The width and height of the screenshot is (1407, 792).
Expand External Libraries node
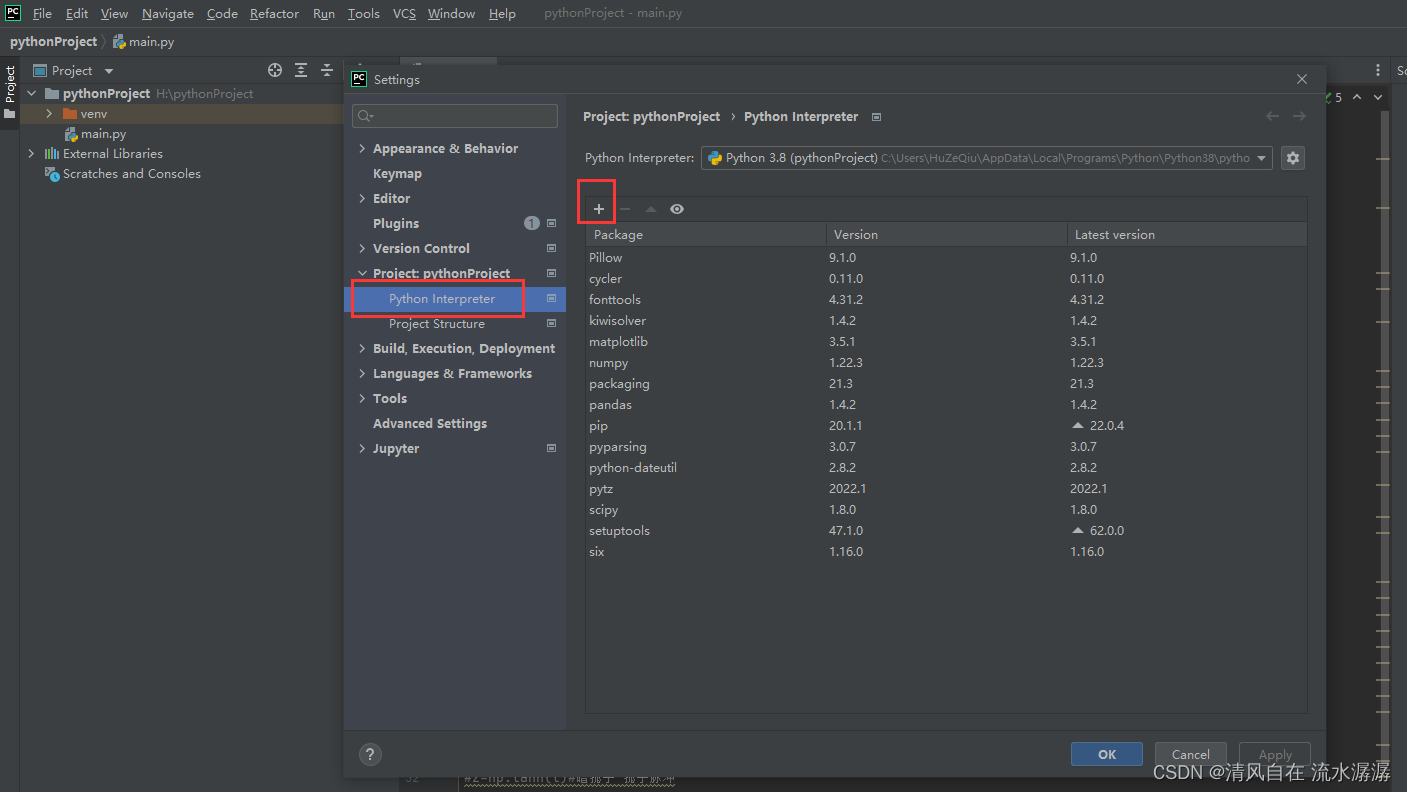(31, 154)
